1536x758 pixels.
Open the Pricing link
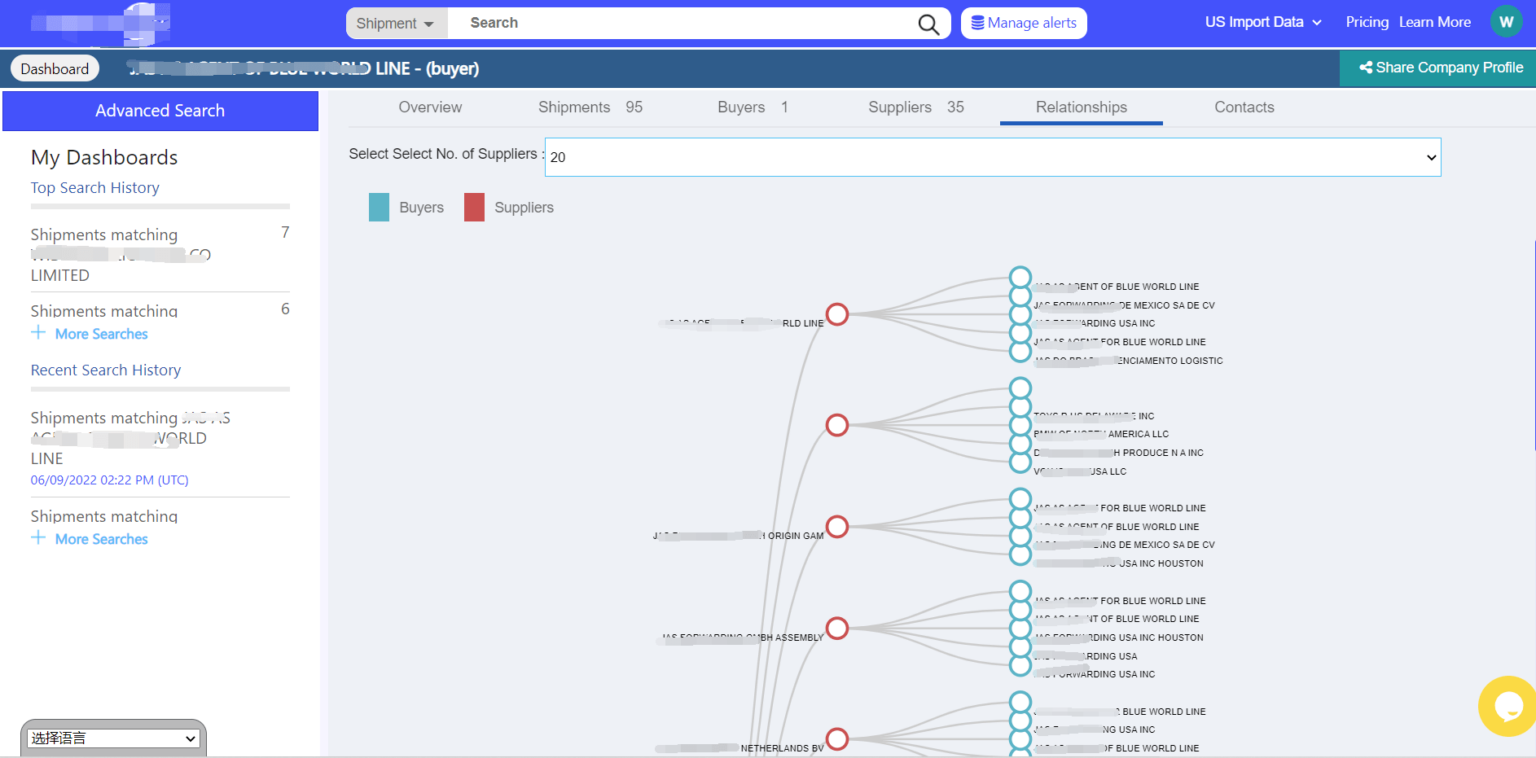1366,22
